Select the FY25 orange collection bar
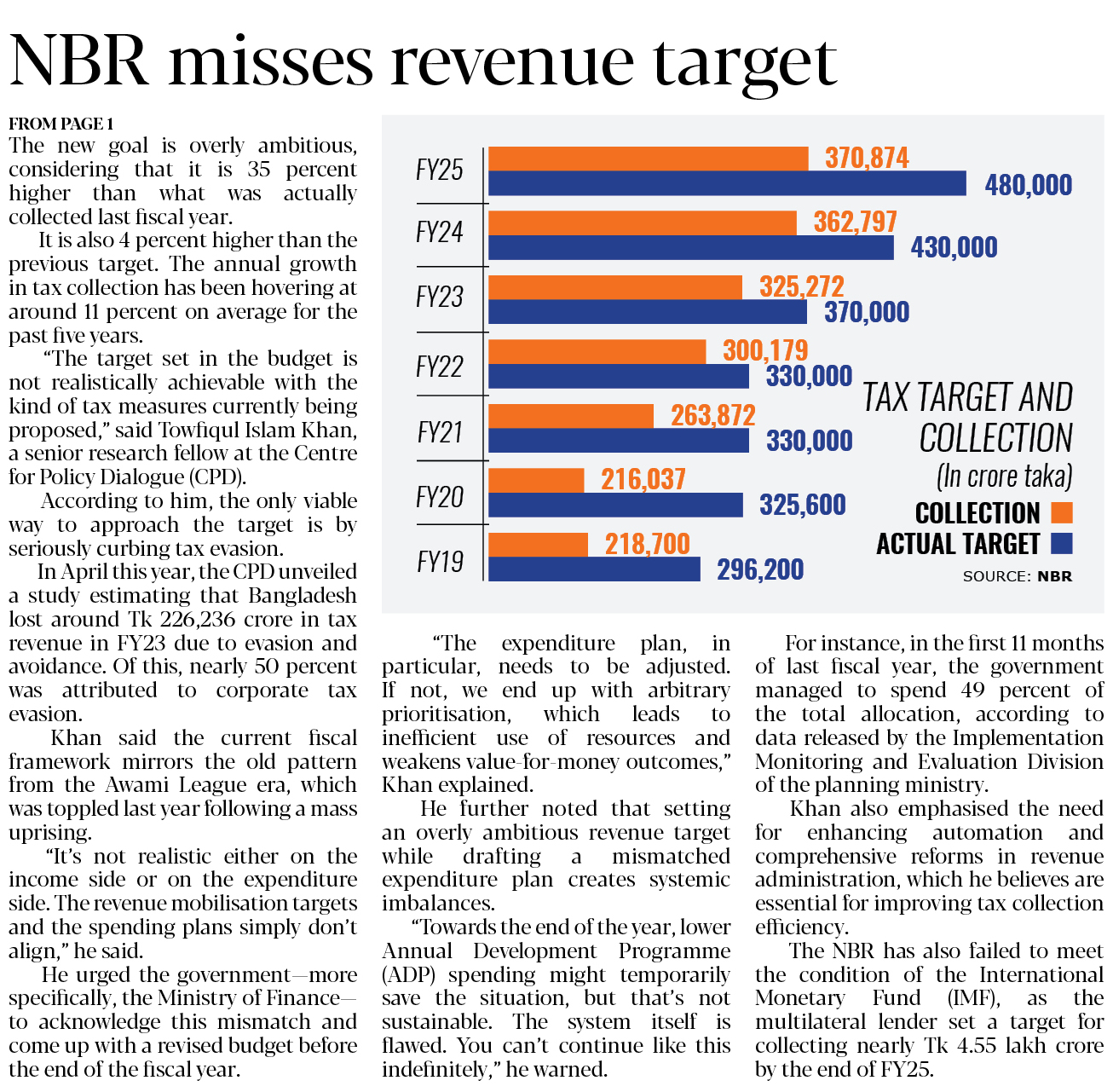The image size is (1113, 1092). [x=648, y=159]
